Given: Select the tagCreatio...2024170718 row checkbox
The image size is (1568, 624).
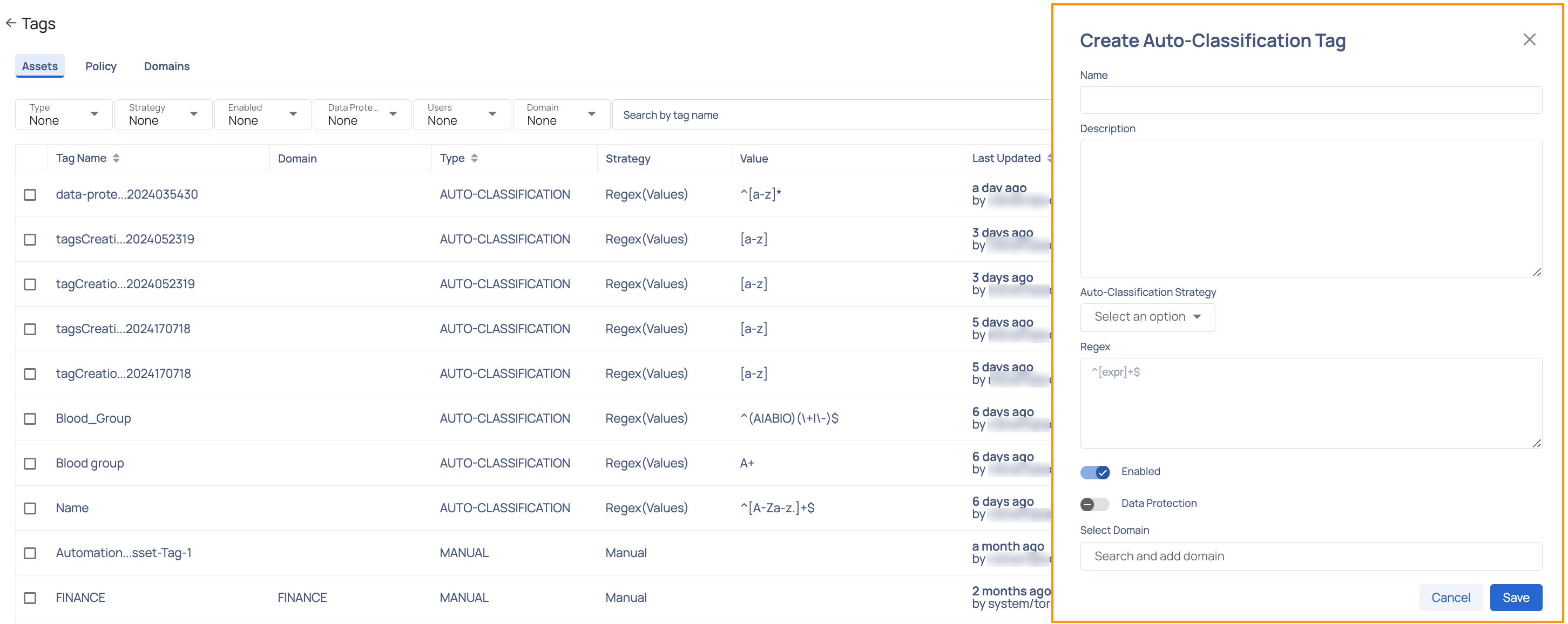Looking at the screenshot, I should pos(30,374).
